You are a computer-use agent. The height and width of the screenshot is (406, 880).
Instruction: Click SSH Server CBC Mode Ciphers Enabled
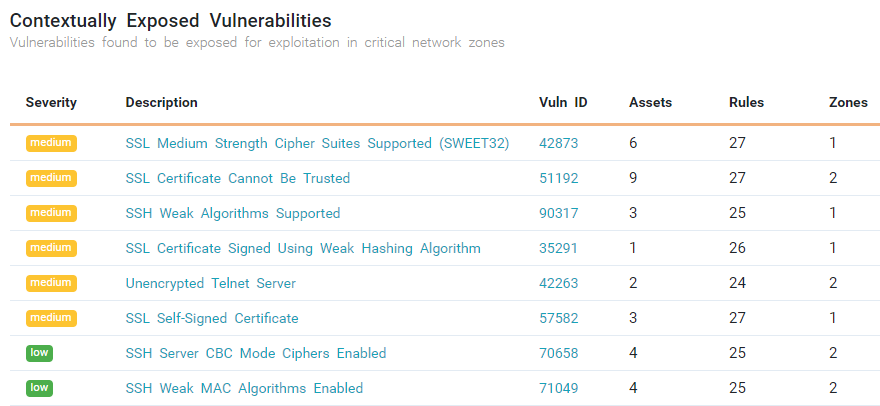256,353
